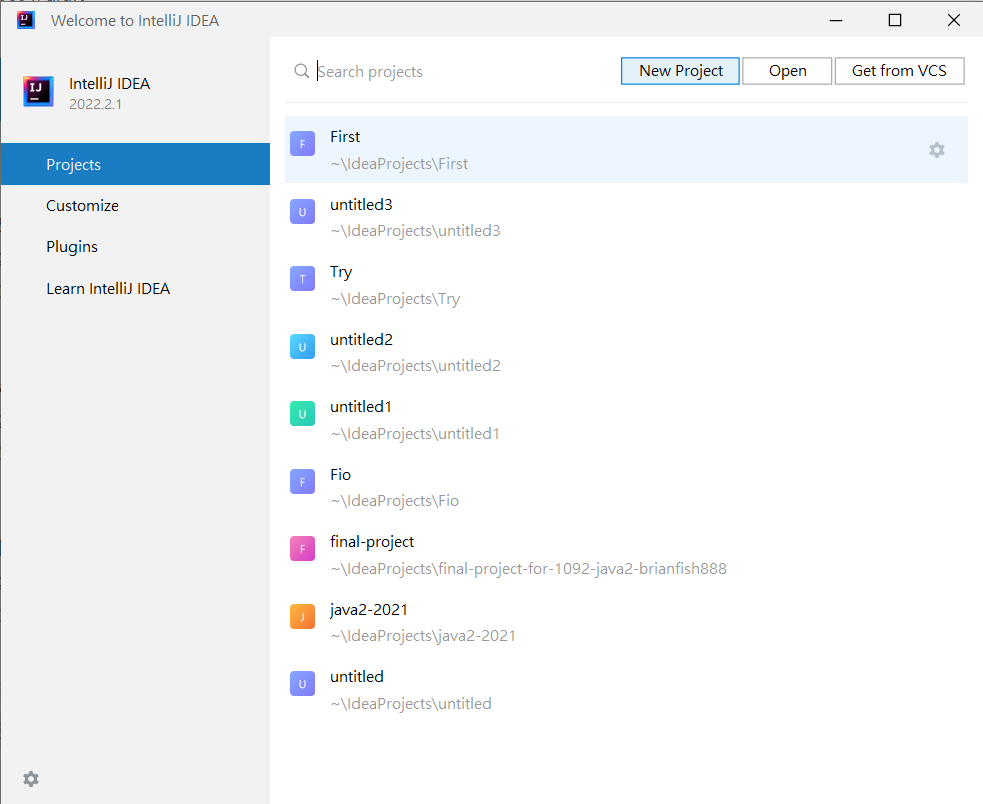Minimize the Welcome window
This screenshot has width=983, height=804.
(836, 20)
